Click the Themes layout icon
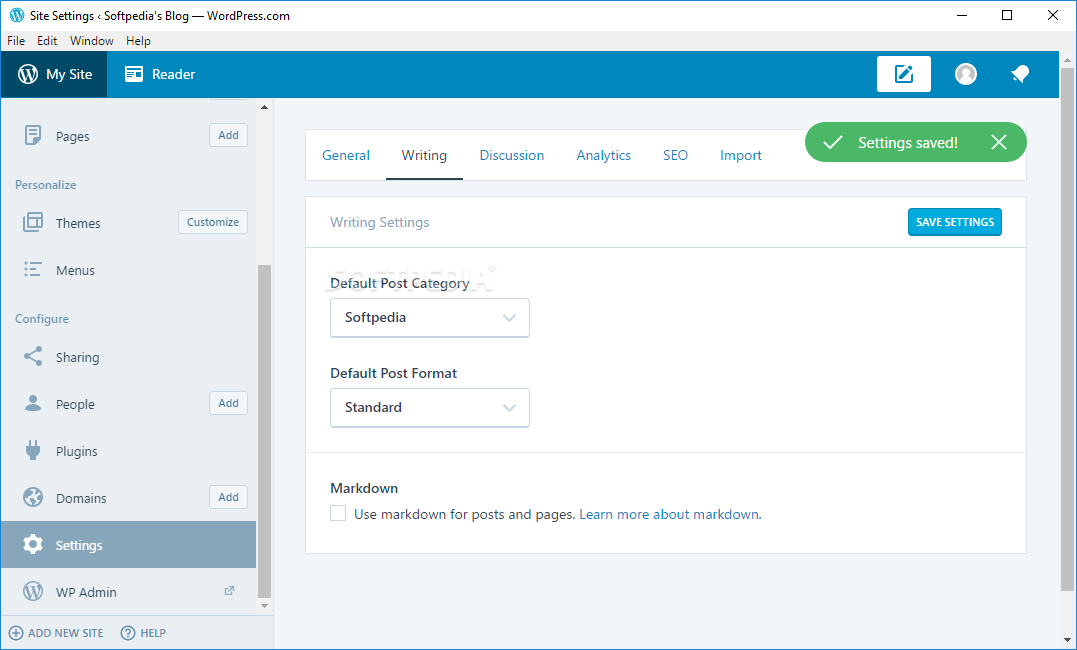The image size is (1077, 650). 33,223
